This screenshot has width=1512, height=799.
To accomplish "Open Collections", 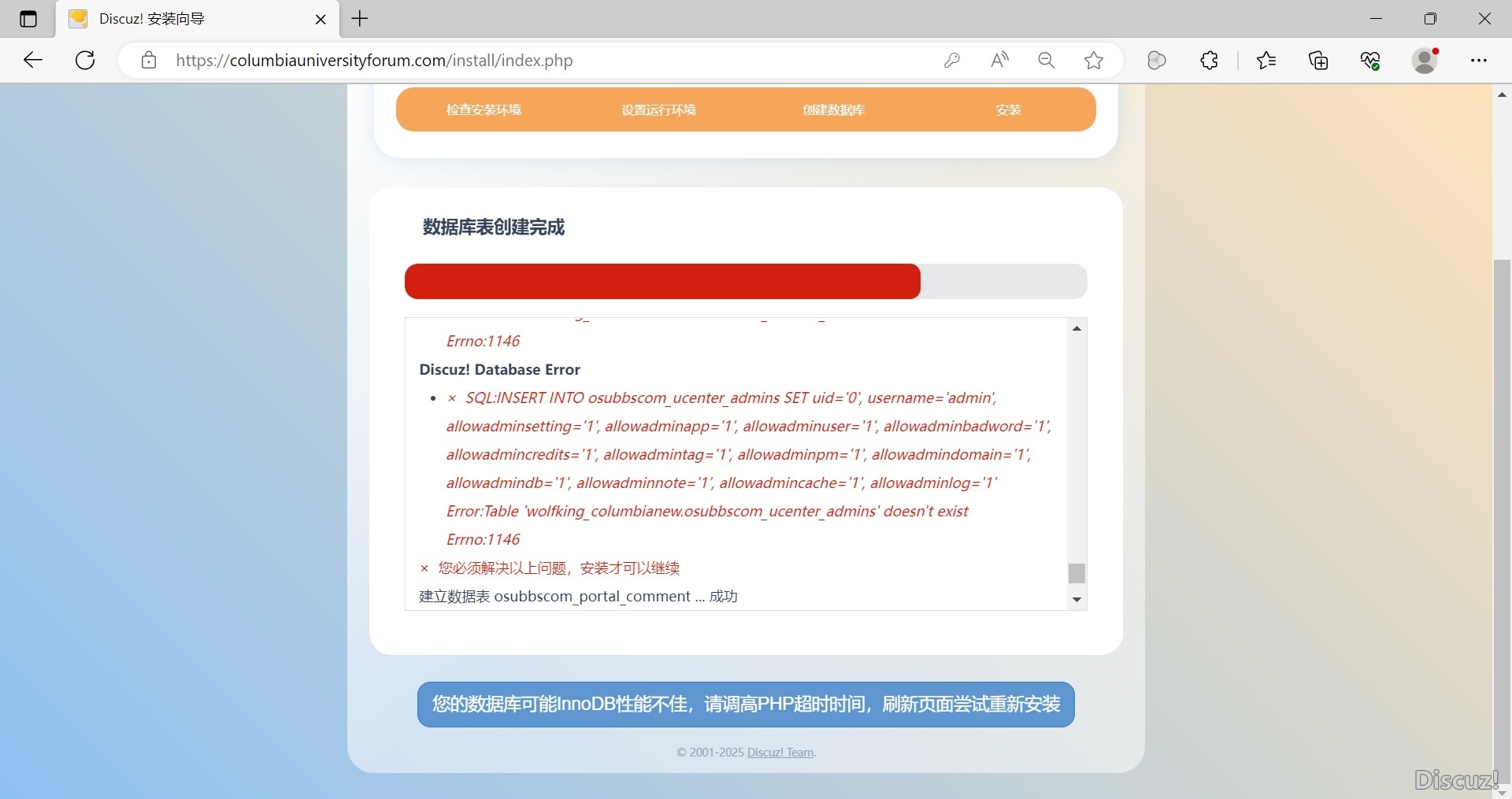I will pyautogui.click(x=1318, y=61).
